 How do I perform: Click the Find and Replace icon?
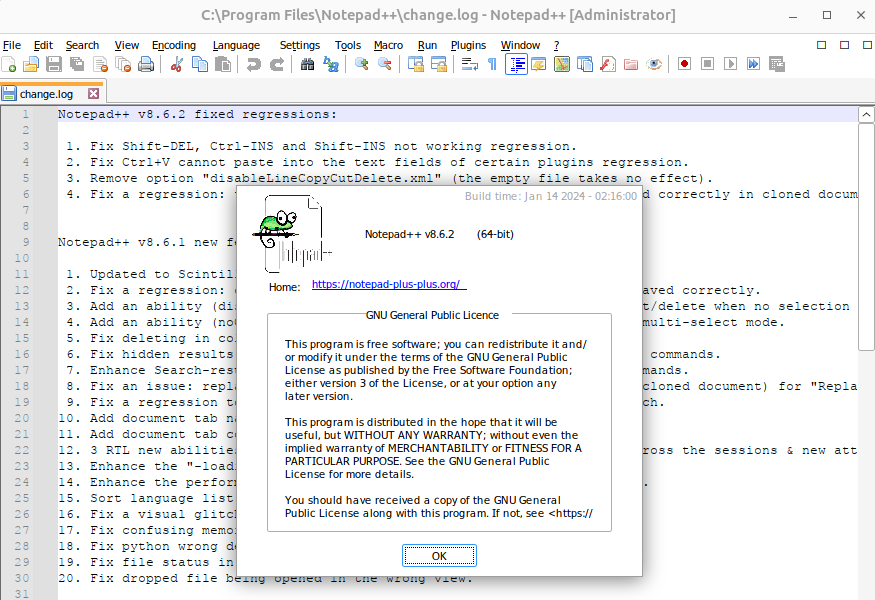(331, 64)
